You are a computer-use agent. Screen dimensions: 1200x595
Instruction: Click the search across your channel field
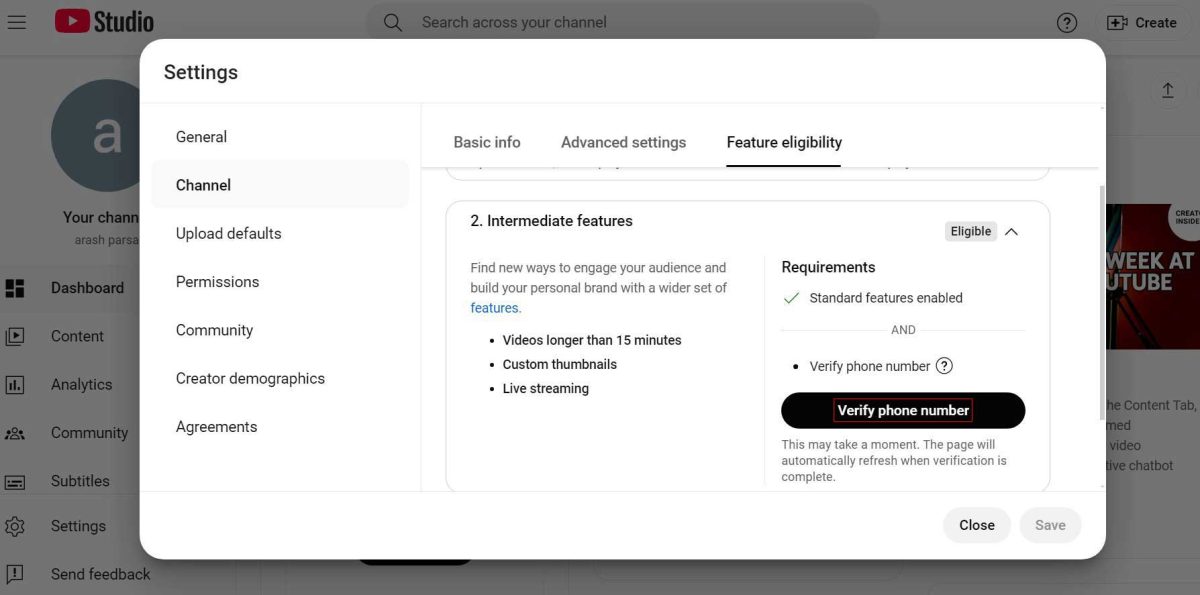click(622, 22)
